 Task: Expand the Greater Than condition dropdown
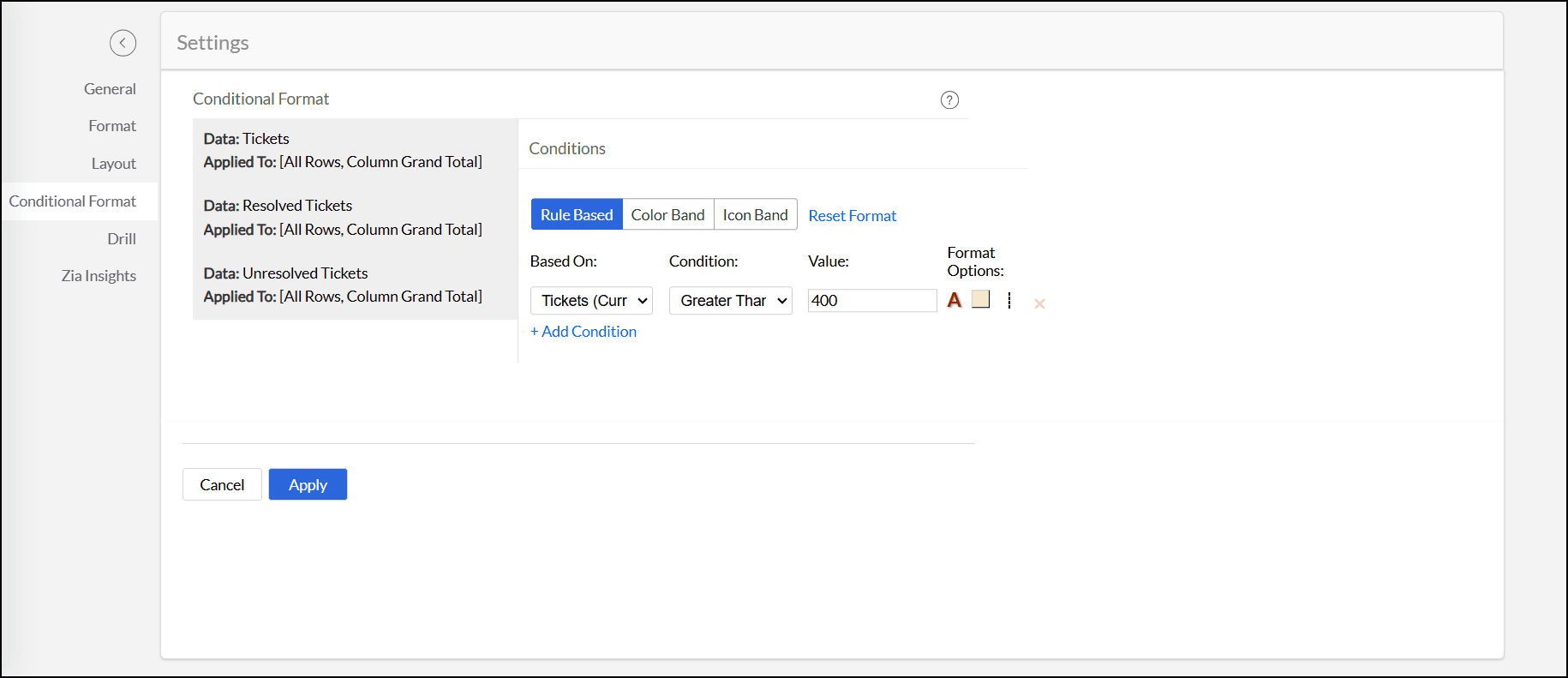pos(731,301)
